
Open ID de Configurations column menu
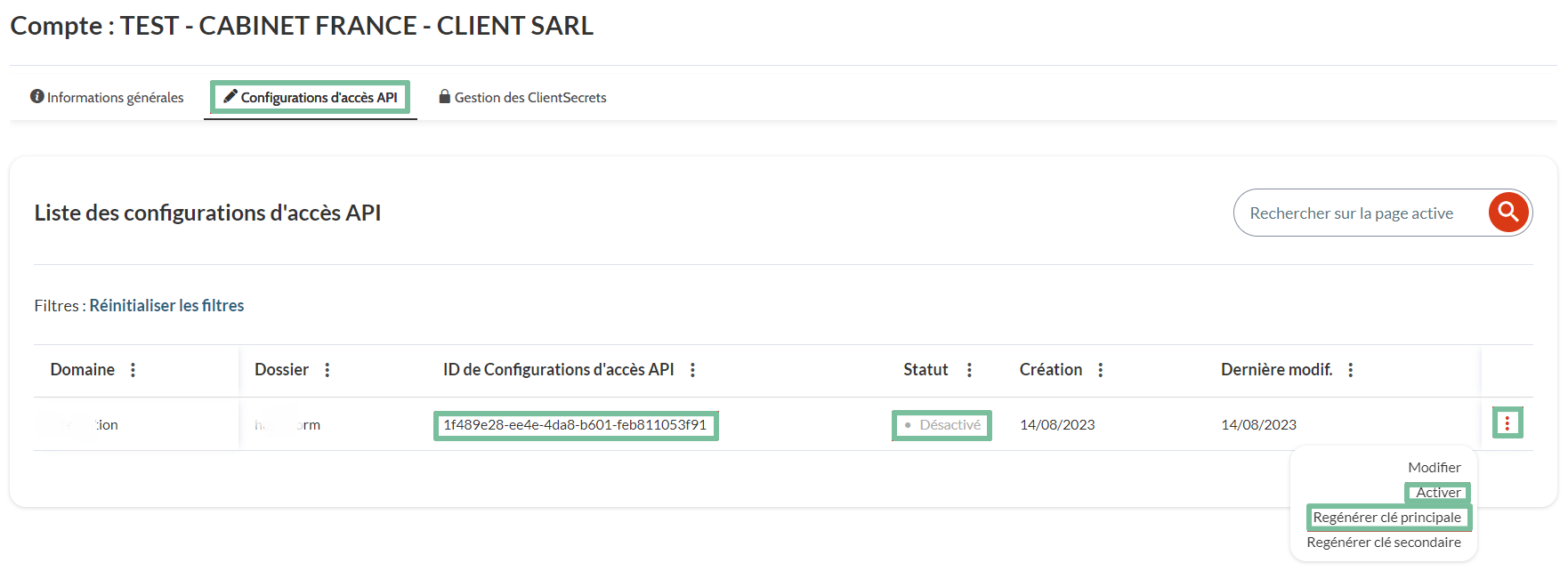(692, 370)
